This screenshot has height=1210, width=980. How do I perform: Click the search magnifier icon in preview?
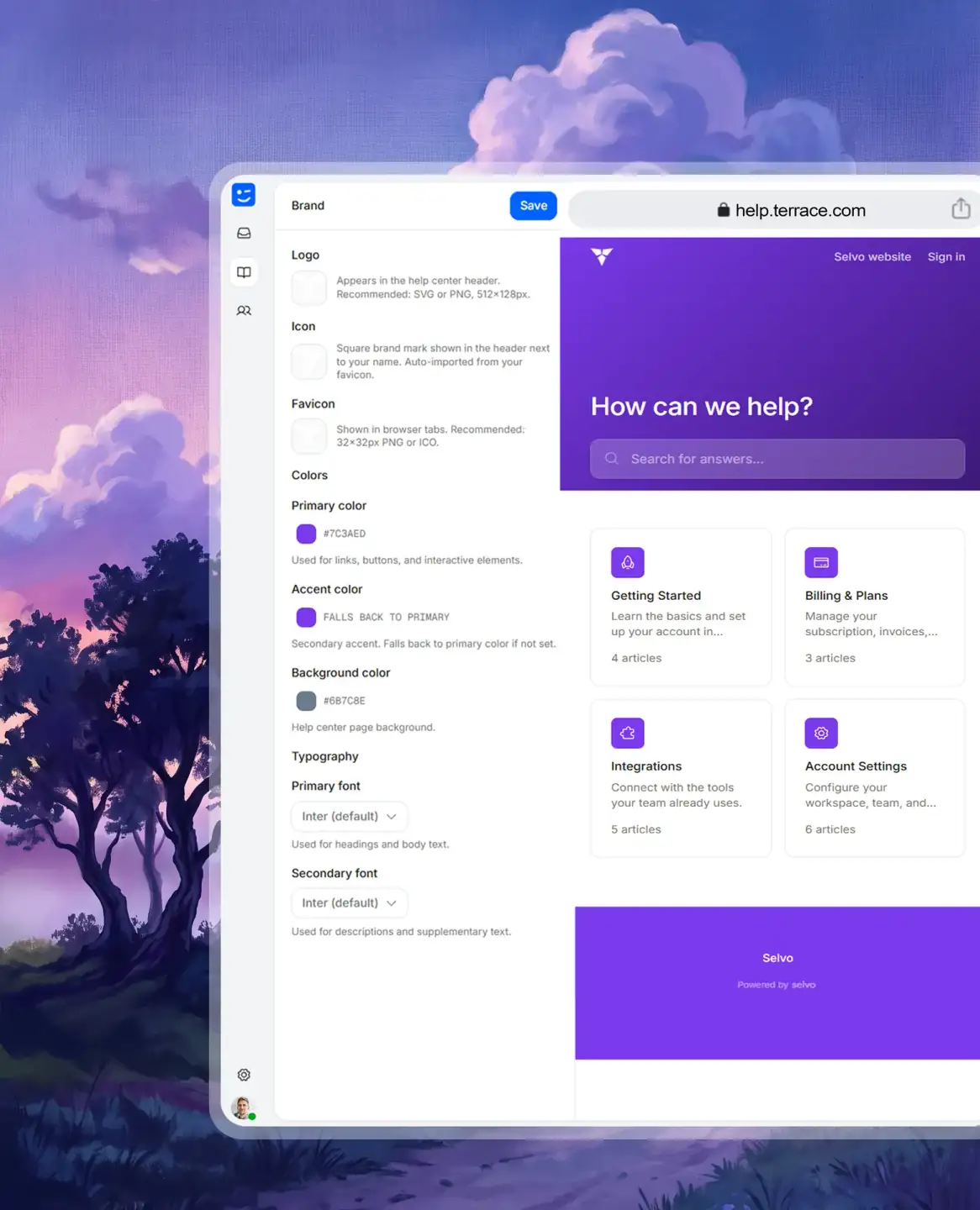612,458
